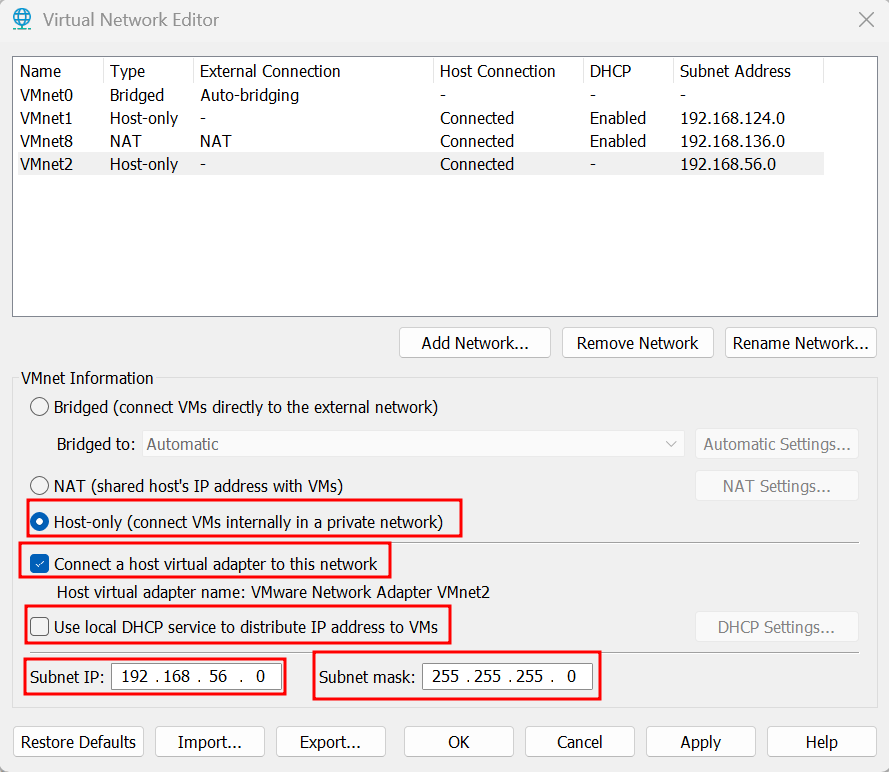Click the Subnet mask input field
The image size is (889, 772).
pyautogui.click(x=507, y=676)
